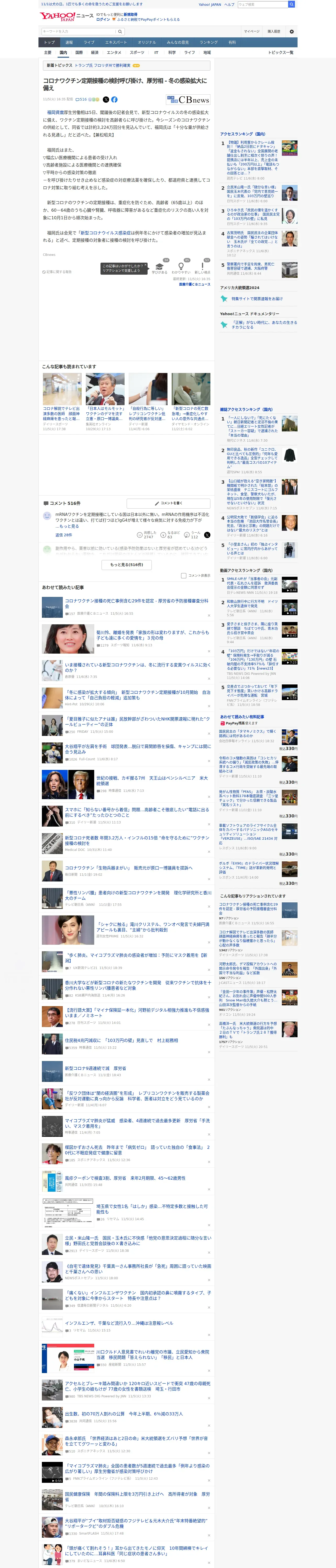Select the 速報 tab
The width and height of the screenshot is (336, 1568).
pos(69,43)
